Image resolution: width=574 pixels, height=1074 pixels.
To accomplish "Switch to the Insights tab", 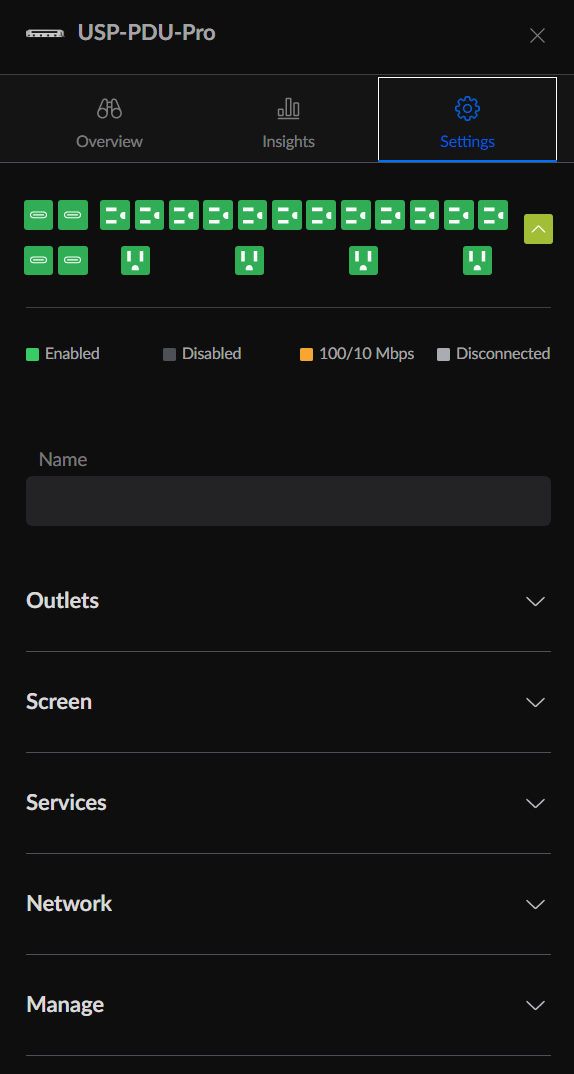I will point(288,120).
